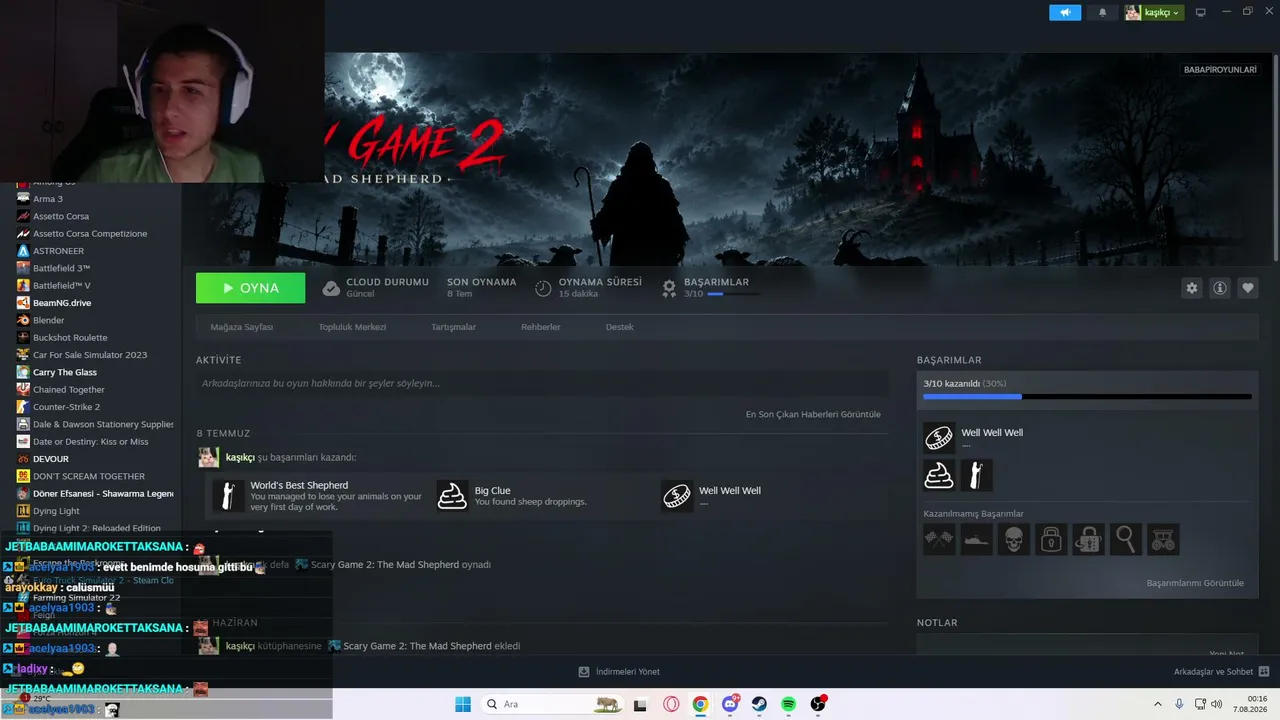This screenshot has height=720, width=1280.
Task: Show hidden system tray icons chevron
Action: 1158,704
